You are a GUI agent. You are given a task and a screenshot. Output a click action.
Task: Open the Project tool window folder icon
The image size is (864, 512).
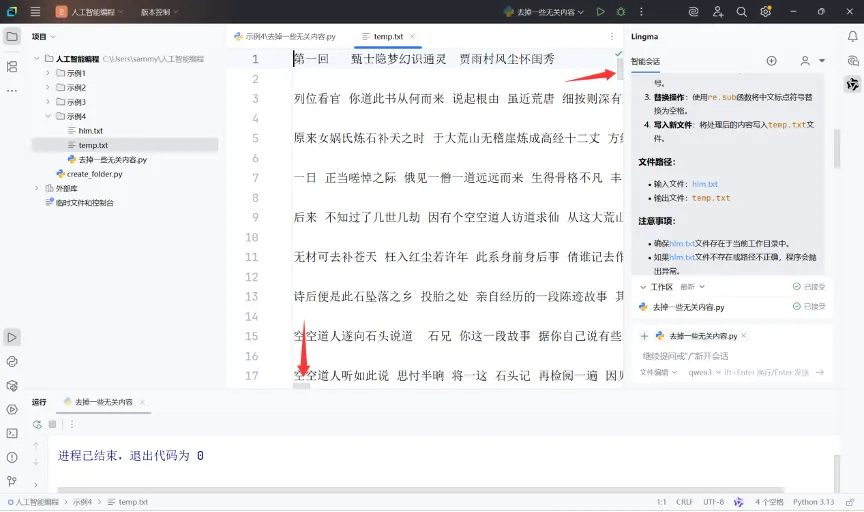click(x=12, y=36)
